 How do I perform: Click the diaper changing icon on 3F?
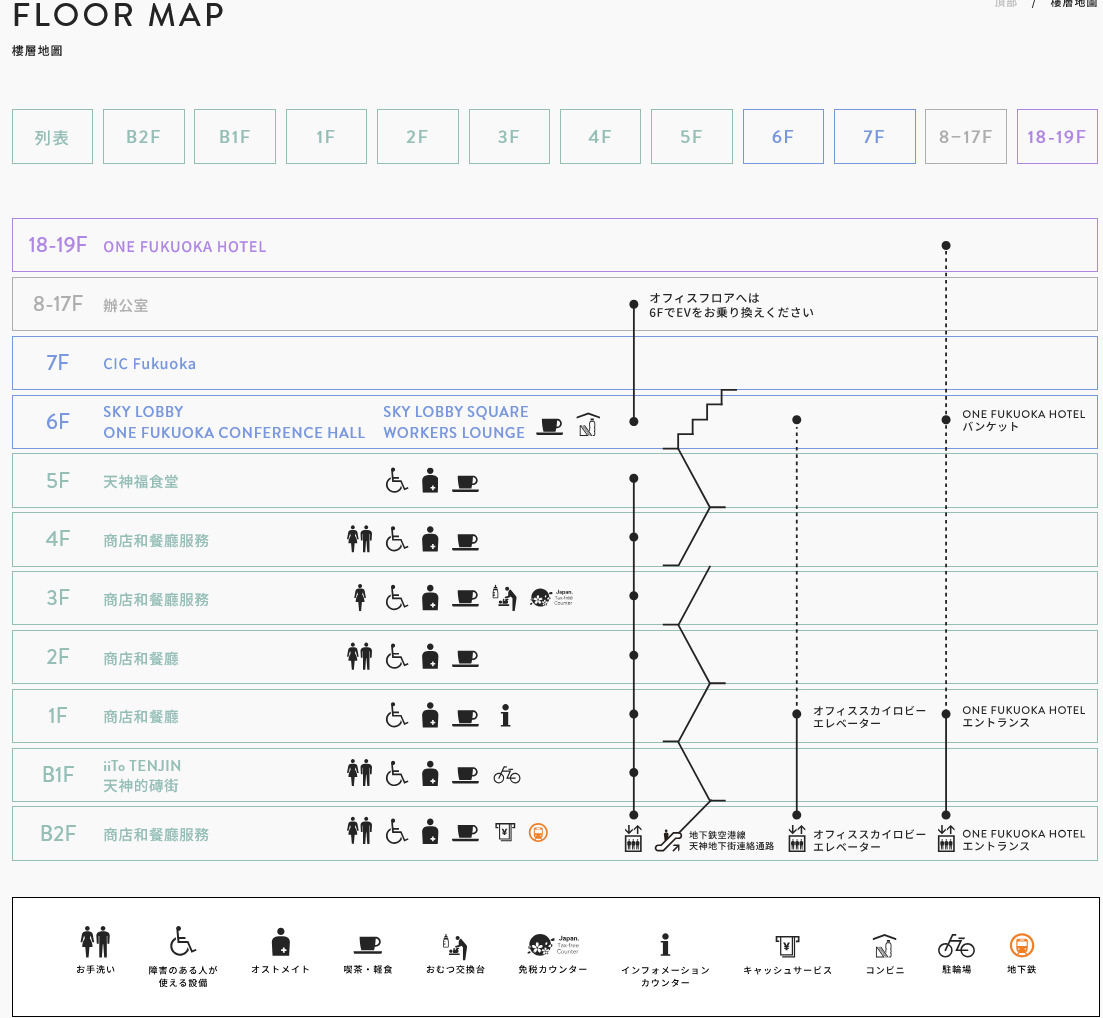505,598
